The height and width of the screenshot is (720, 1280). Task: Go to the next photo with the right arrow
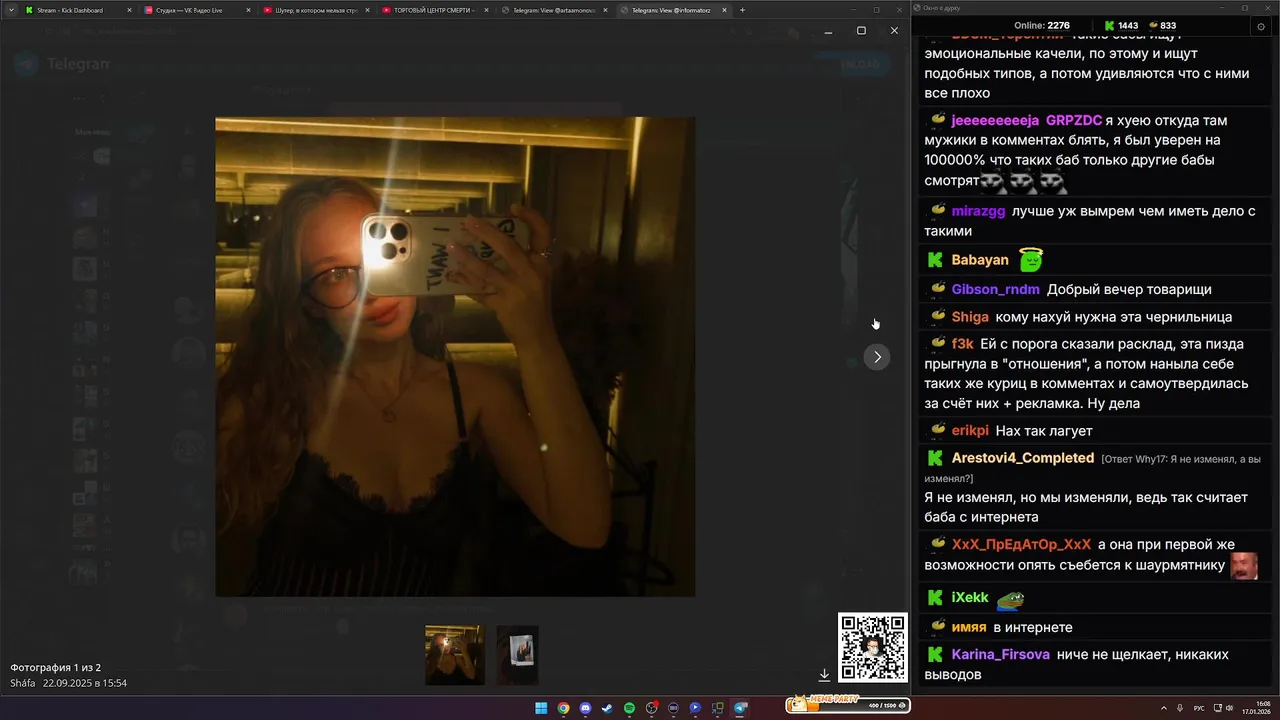tap(876, 357)
